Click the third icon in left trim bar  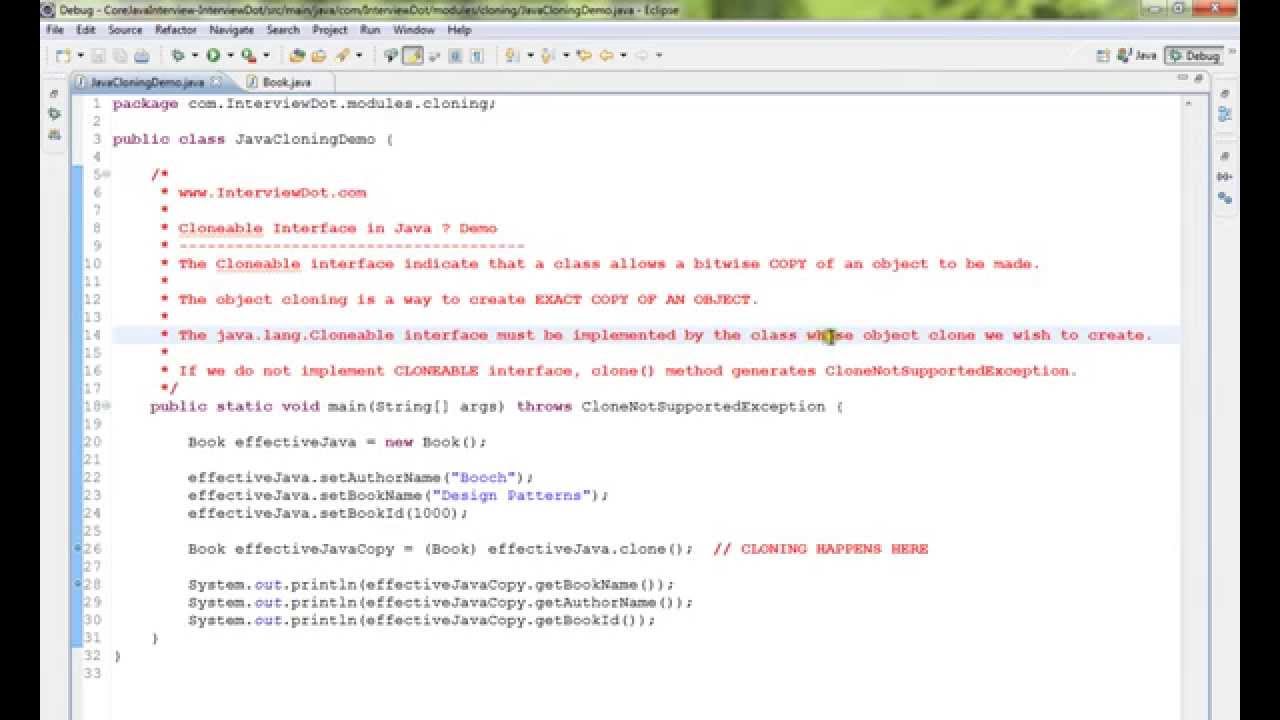54,134
